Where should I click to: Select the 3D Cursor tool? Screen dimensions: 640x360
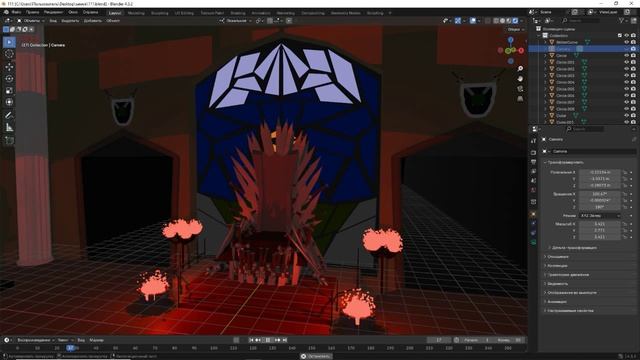point(9,54)
